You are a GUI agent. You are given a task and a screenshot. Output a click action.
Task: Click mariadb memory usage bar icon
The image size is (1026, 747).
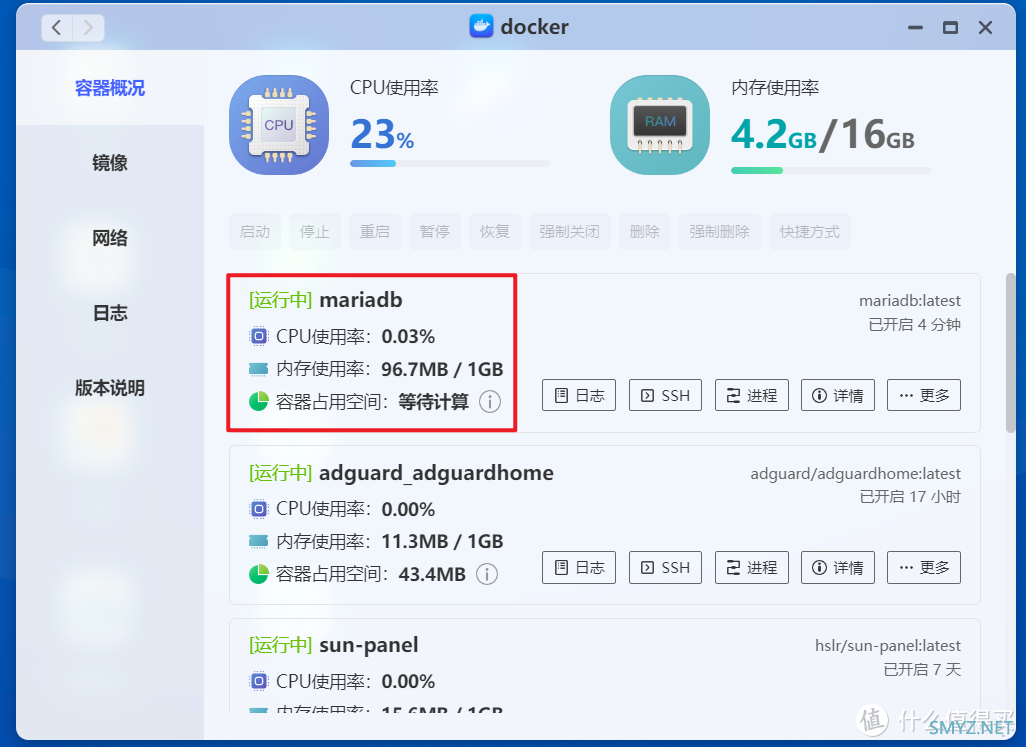click(259, 370)
